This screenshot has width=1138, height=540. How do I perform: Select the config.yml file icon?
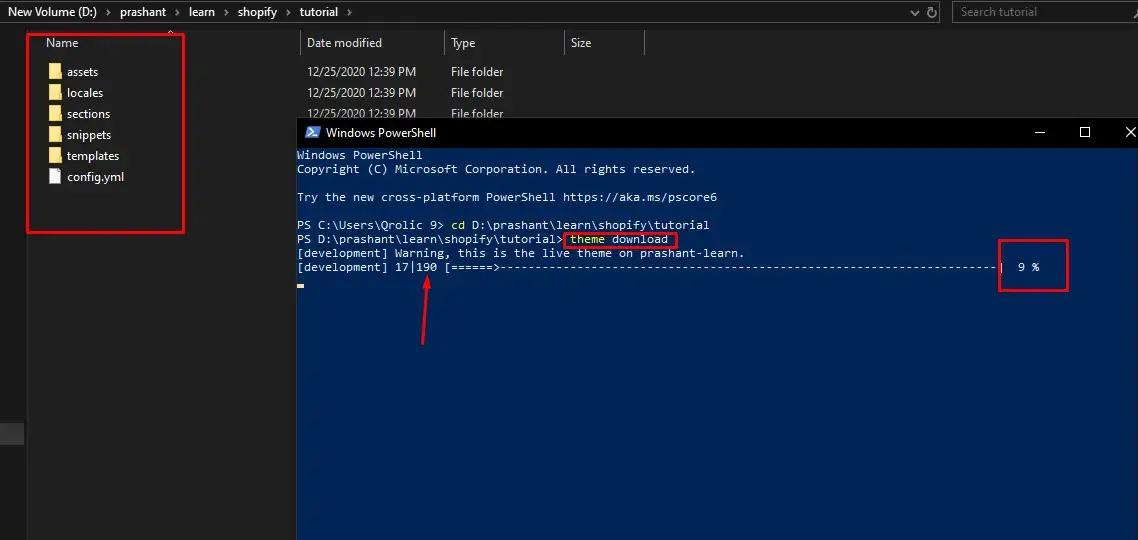pos(54,177)
